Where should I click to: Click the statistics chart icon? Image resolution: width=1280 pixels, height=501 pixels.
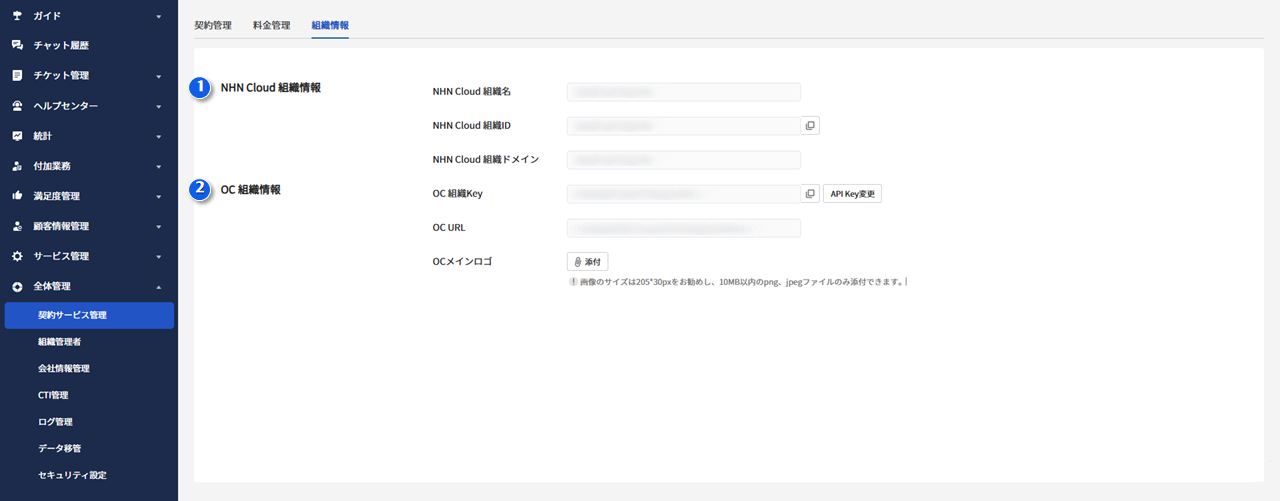pos(17,136)
